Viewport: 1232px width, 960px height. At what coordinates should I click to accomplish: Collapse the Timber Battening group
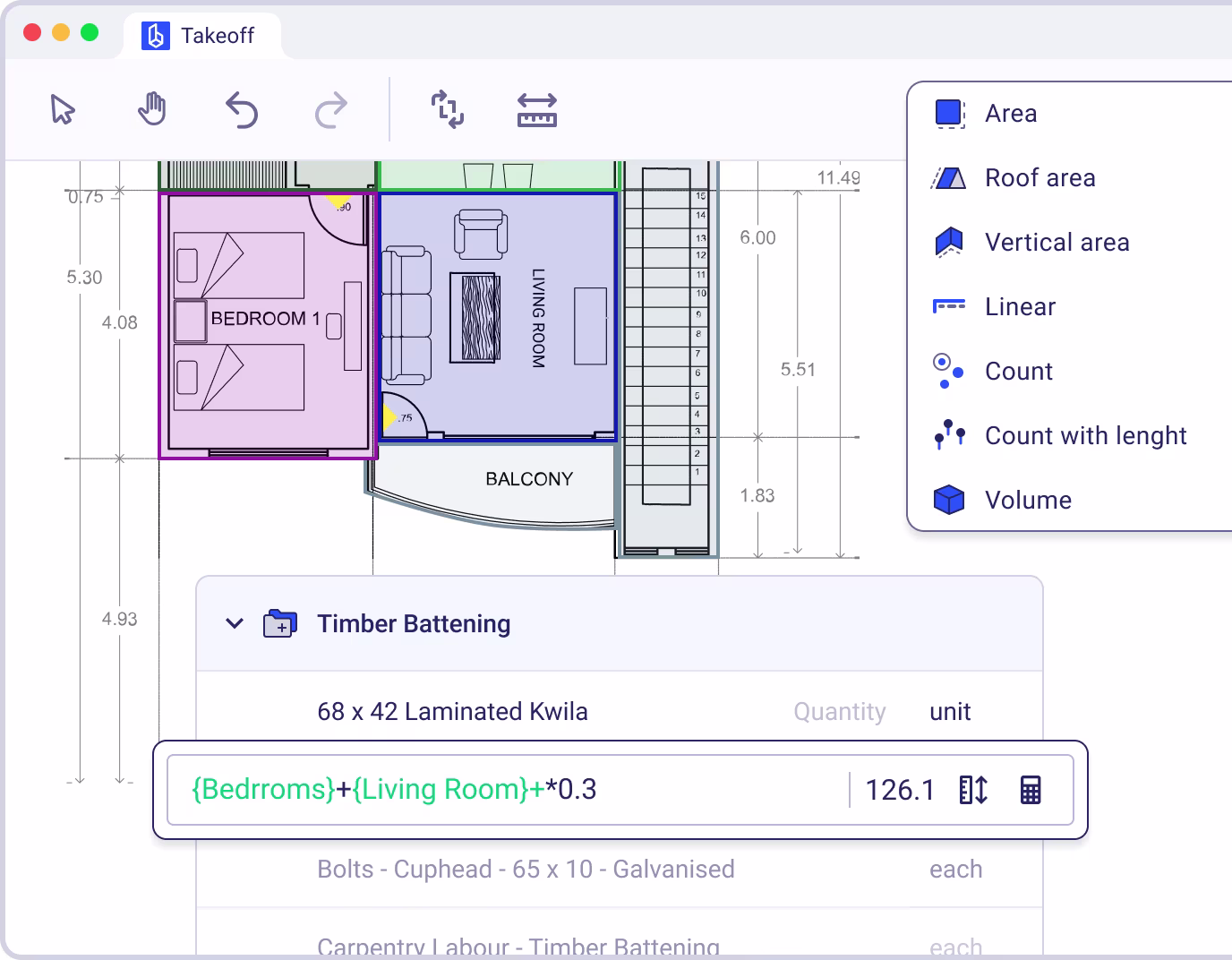tap(235, 623)
